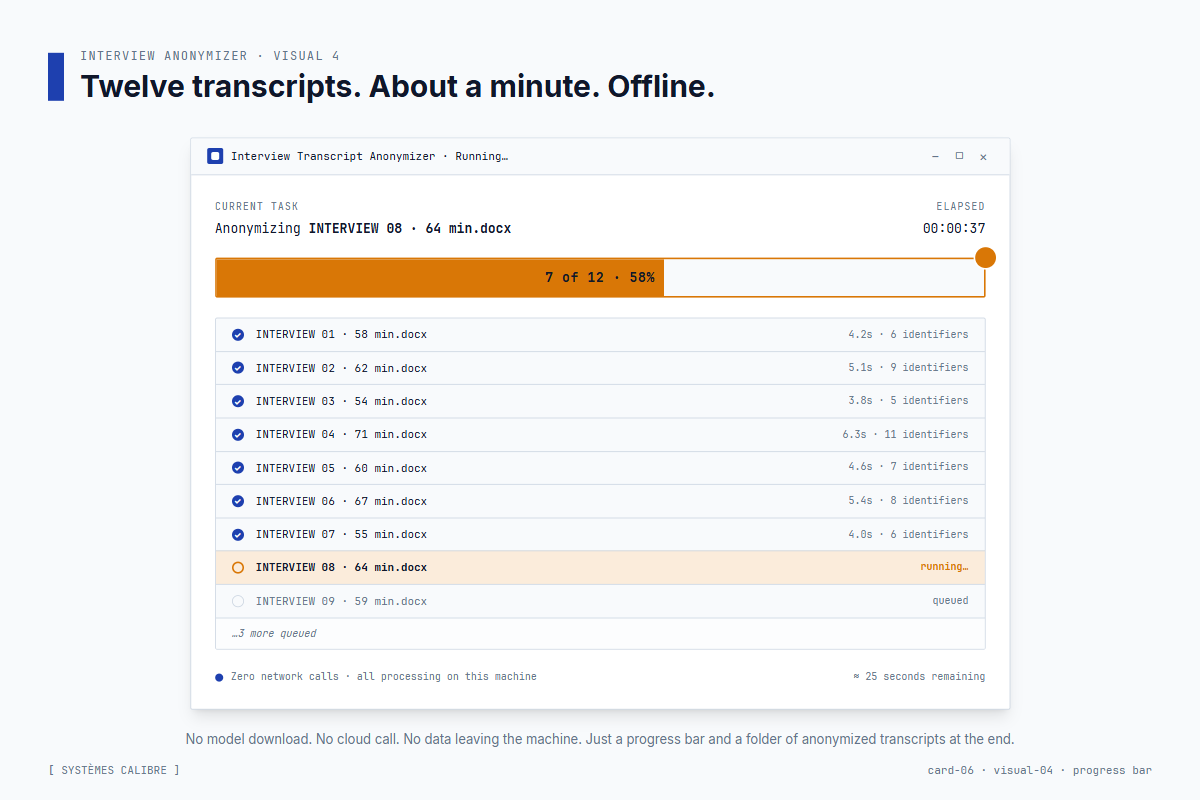Image resolution: width=1200 pixels, height=800 pixels.
Task: Click the Running… label in the title bar
Action: tap(481, 156)
